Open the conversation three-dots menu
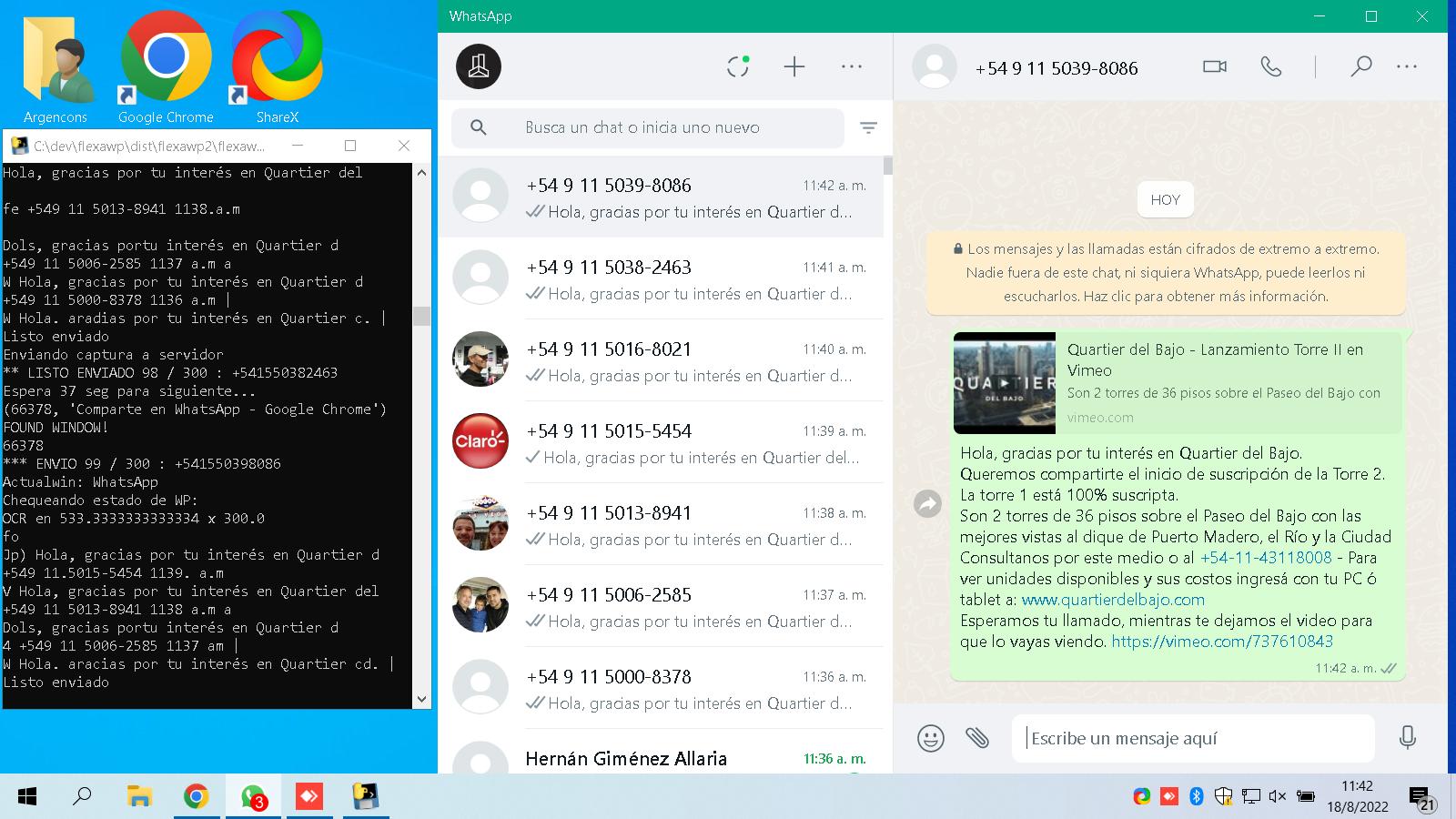The width and height of the screenshot is (1456, 819). pos(1407,66)
